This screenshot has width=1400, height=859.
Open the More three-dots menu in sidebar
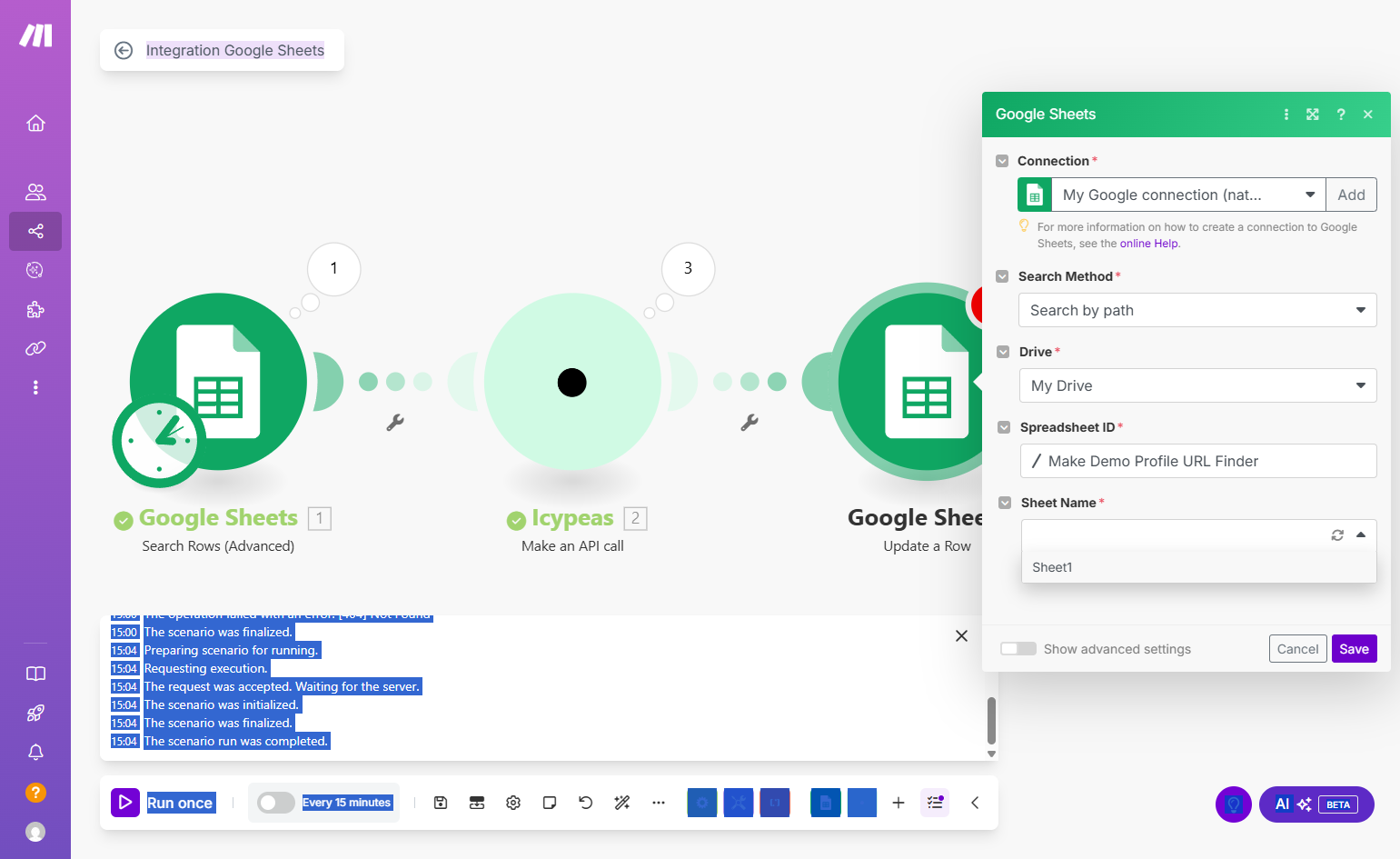(35, 387)
